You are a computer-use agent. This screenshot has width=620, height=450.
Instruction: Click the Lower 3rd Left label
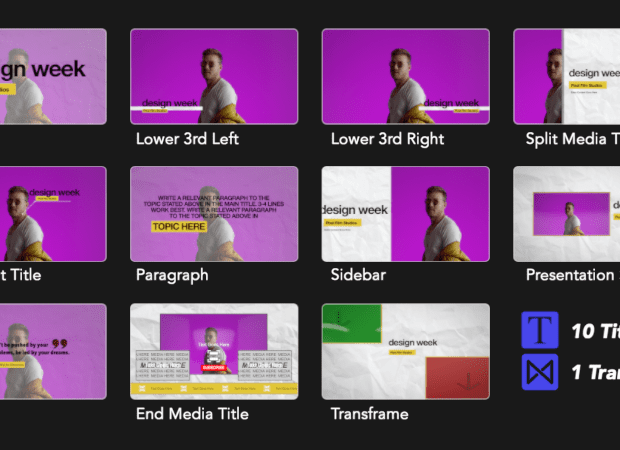pyautogui.click(x=187, y=139)
